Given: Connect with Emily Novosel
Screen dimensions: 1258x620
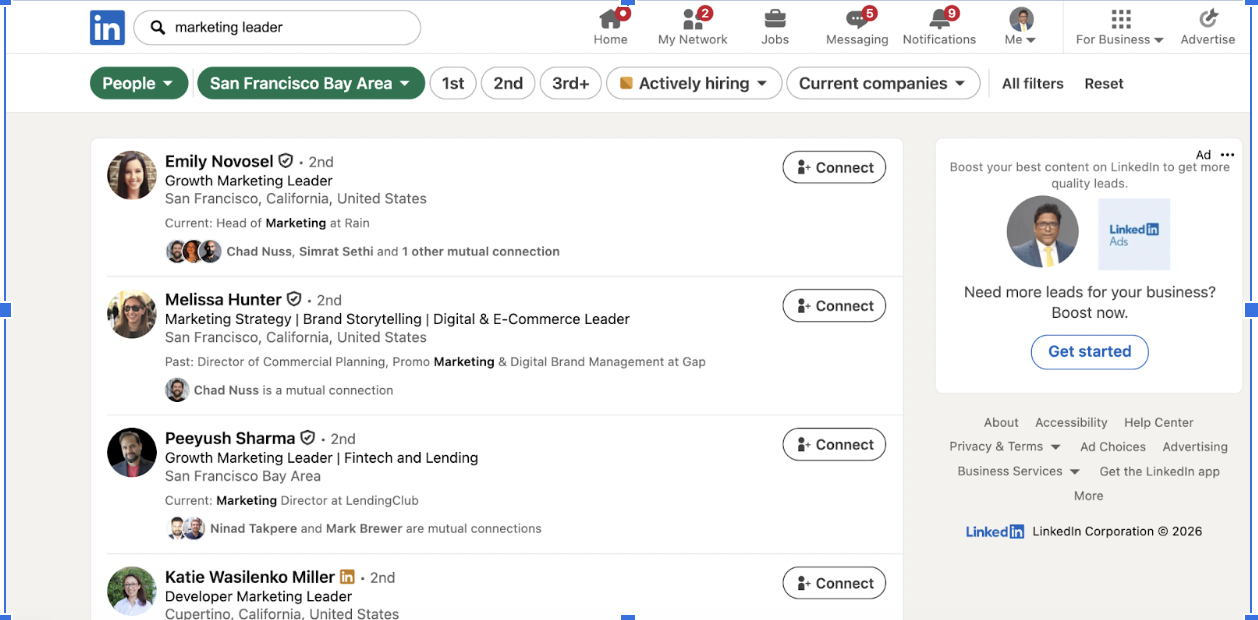Looking at the screenshot, I should point(834,168).
